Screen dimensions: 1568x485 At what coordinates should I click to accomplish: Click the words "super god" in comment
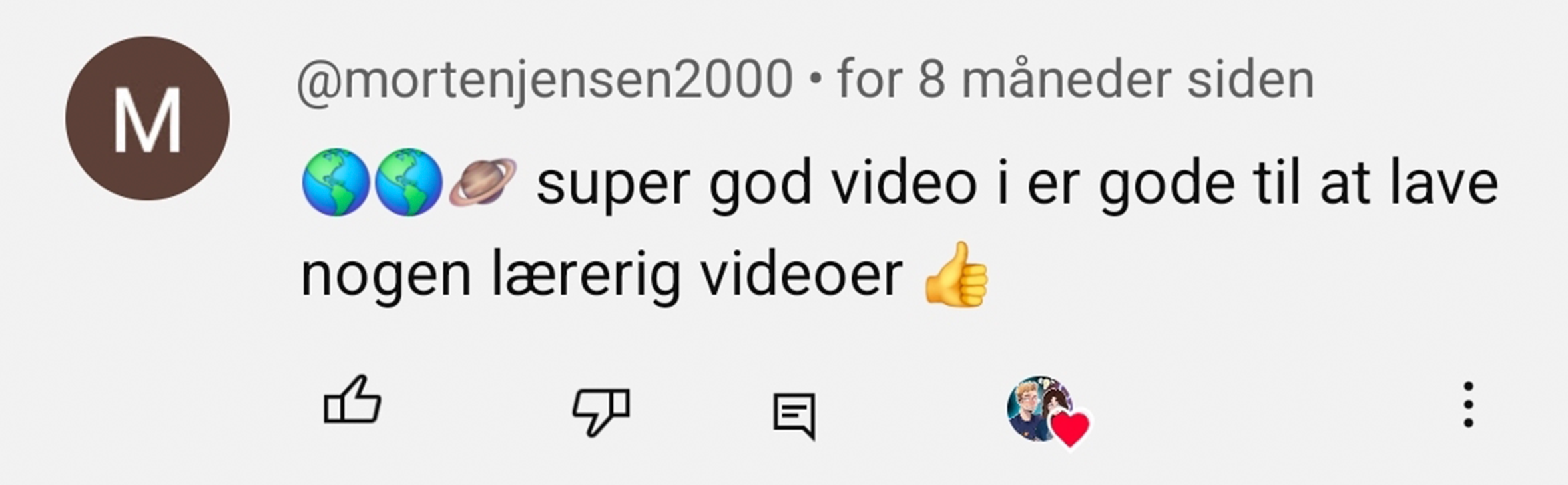coord(674,185)
